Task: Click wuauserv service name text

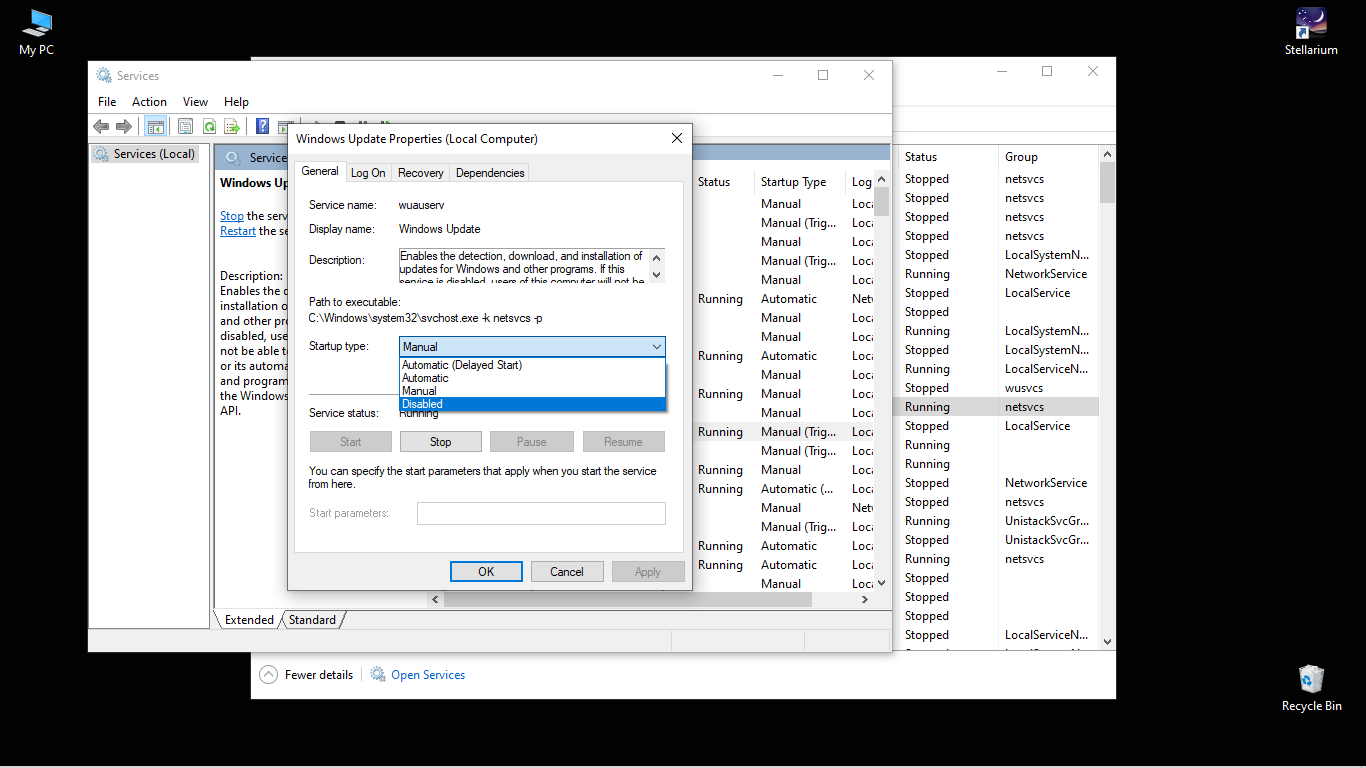Action: (421, 205)
